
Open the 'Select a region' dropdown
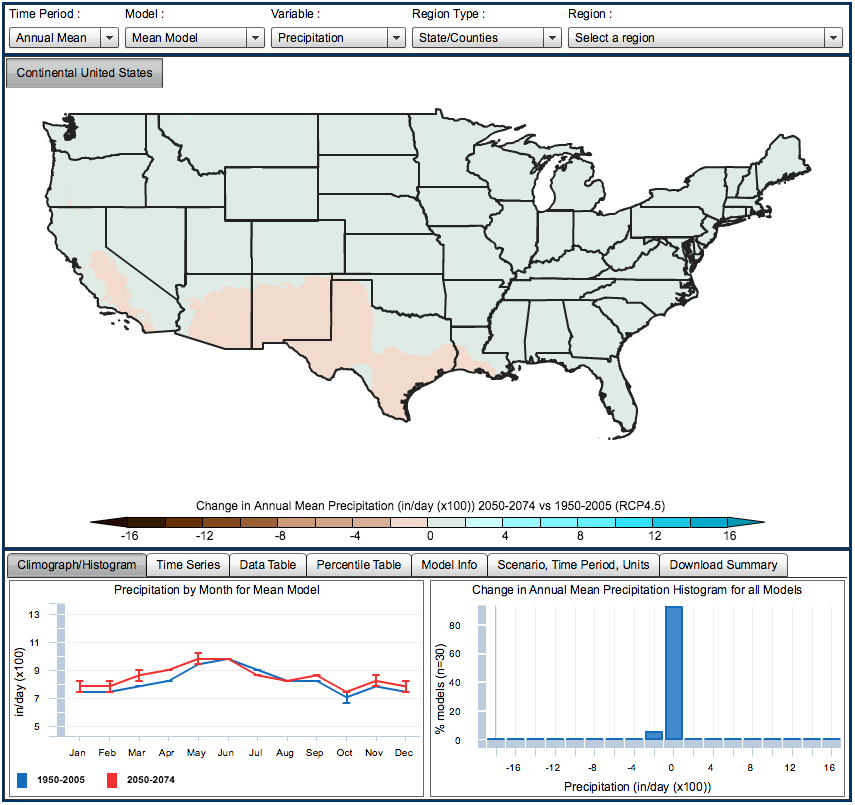[x=705, y=38]
